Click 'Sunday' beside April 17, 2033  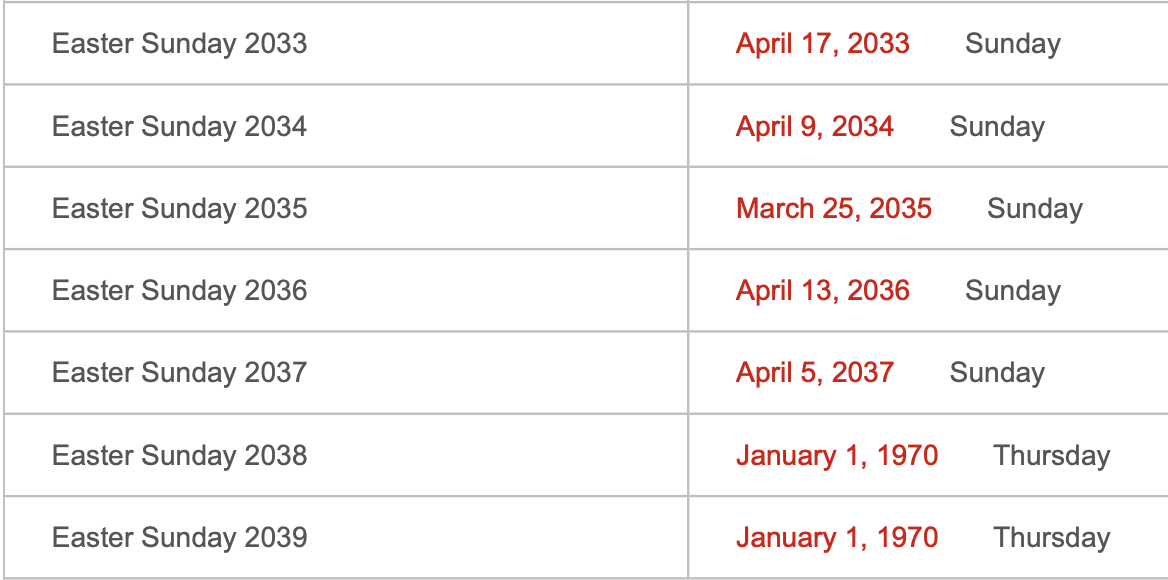tap(1013, 44)
